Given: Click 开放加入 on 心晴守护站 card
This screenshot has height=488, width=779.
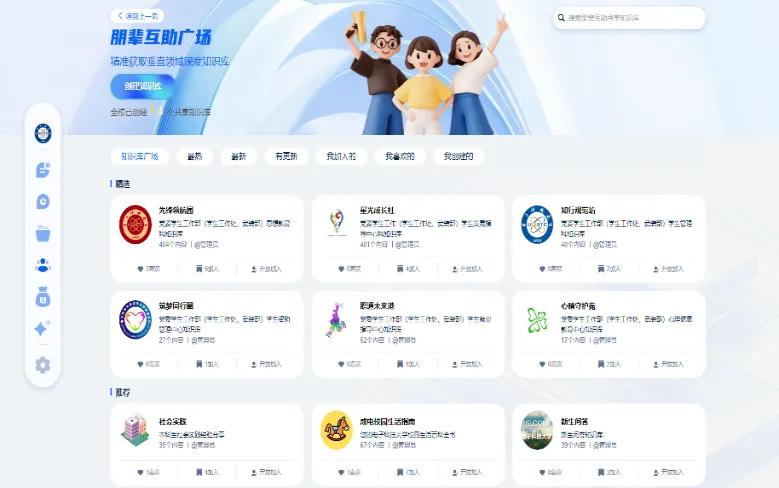Looking at the screenshot, I should [670, 364].
